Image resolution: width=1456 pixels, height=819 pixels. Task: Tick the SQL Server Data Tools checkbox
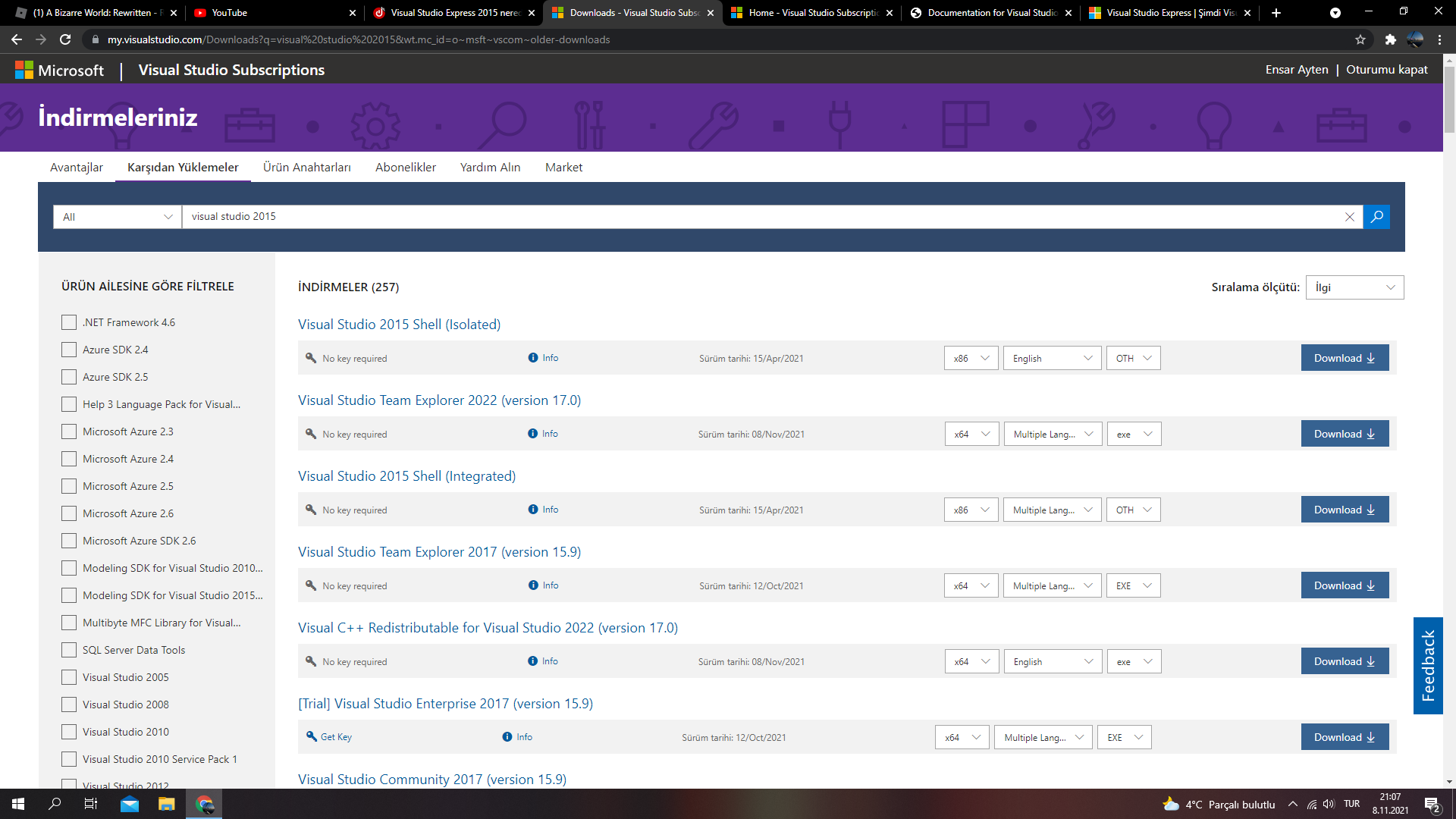click(69, 650)
